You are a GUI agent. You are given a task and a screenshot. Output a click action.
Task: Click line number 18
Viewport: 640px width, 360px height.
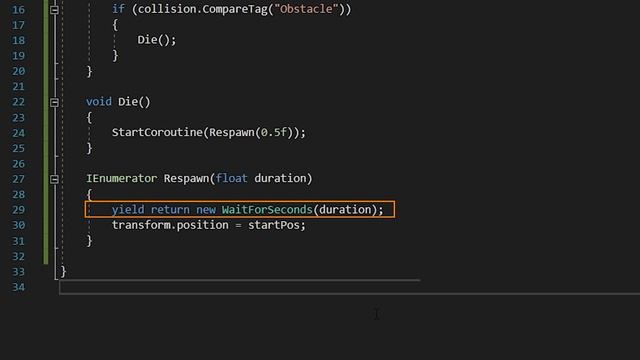(x=18, y=40)
